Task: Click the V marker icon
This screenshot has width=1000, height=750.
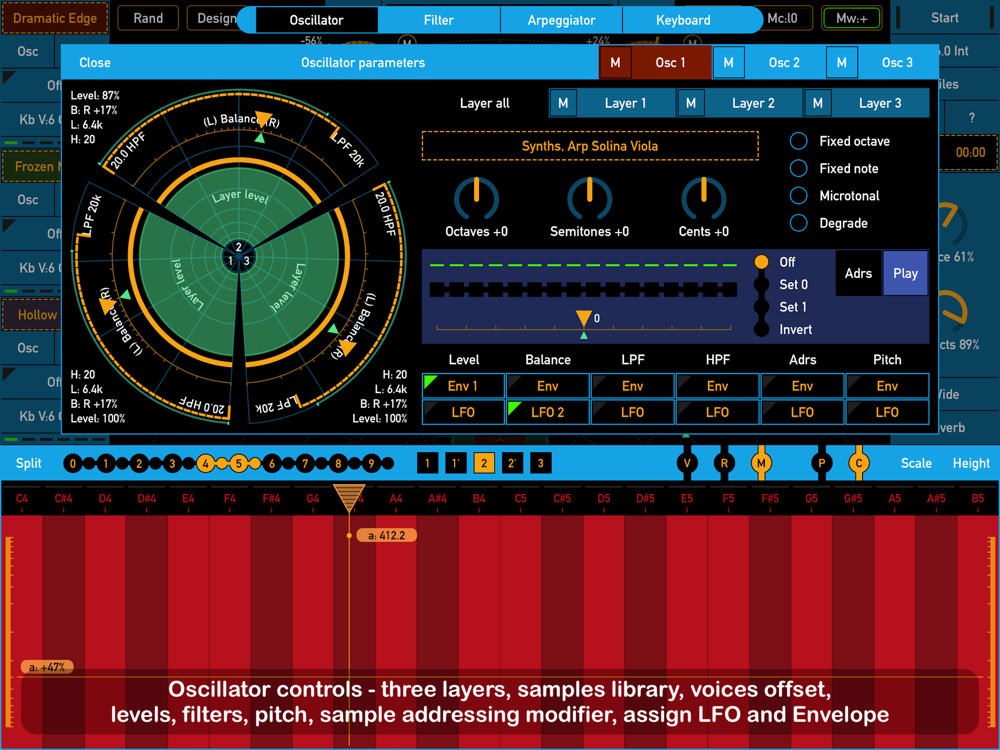Action: click(x=687, y=463)
